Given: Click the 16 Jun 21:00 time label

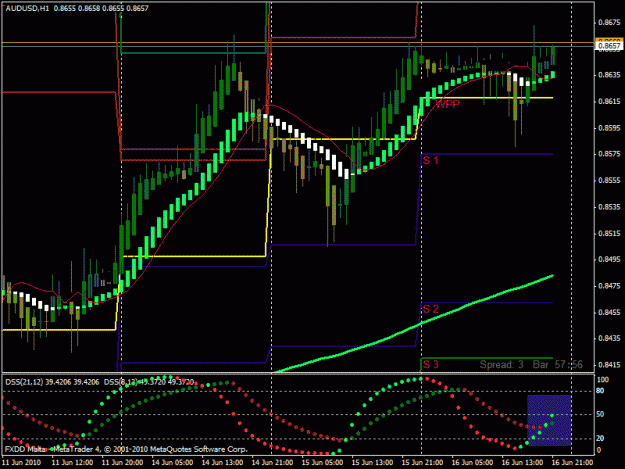Looking at the screenshot, I should 572,463.
